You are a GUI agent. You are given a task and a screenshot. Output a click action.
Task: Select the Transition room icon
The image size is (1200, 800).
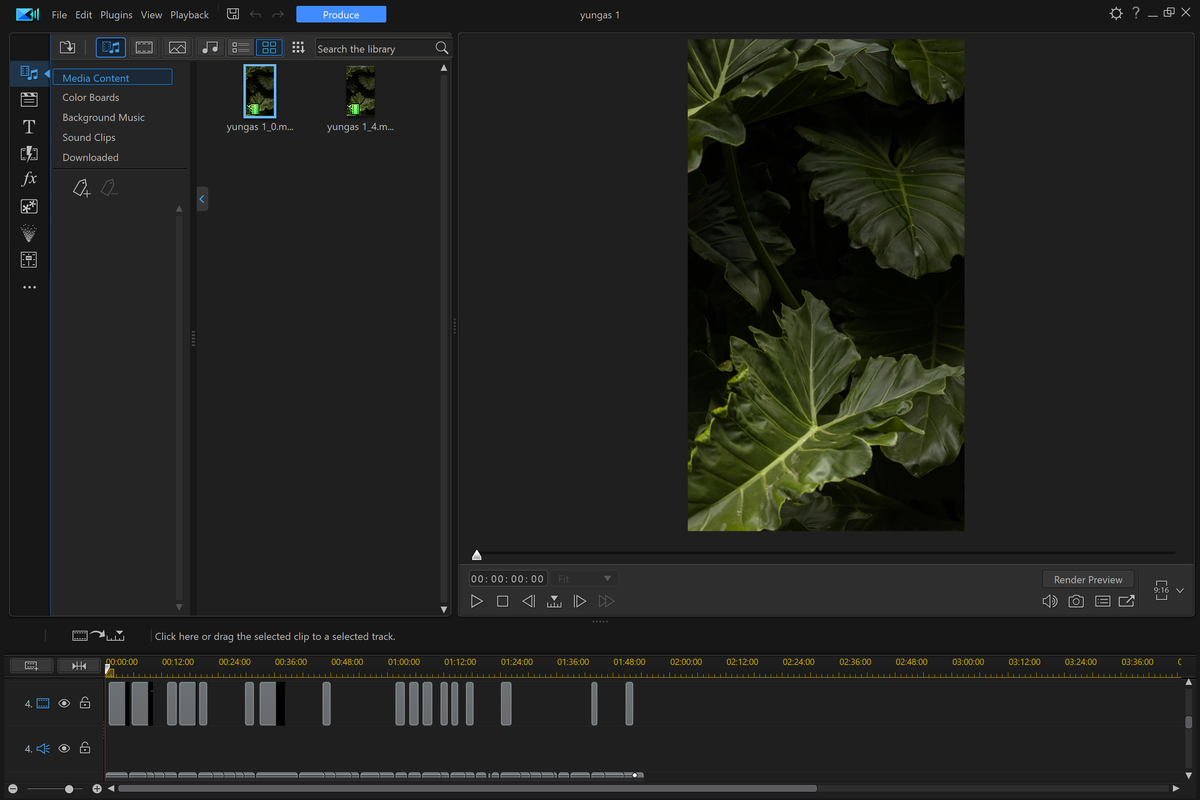pyautogui.click(x=29, y=153)
